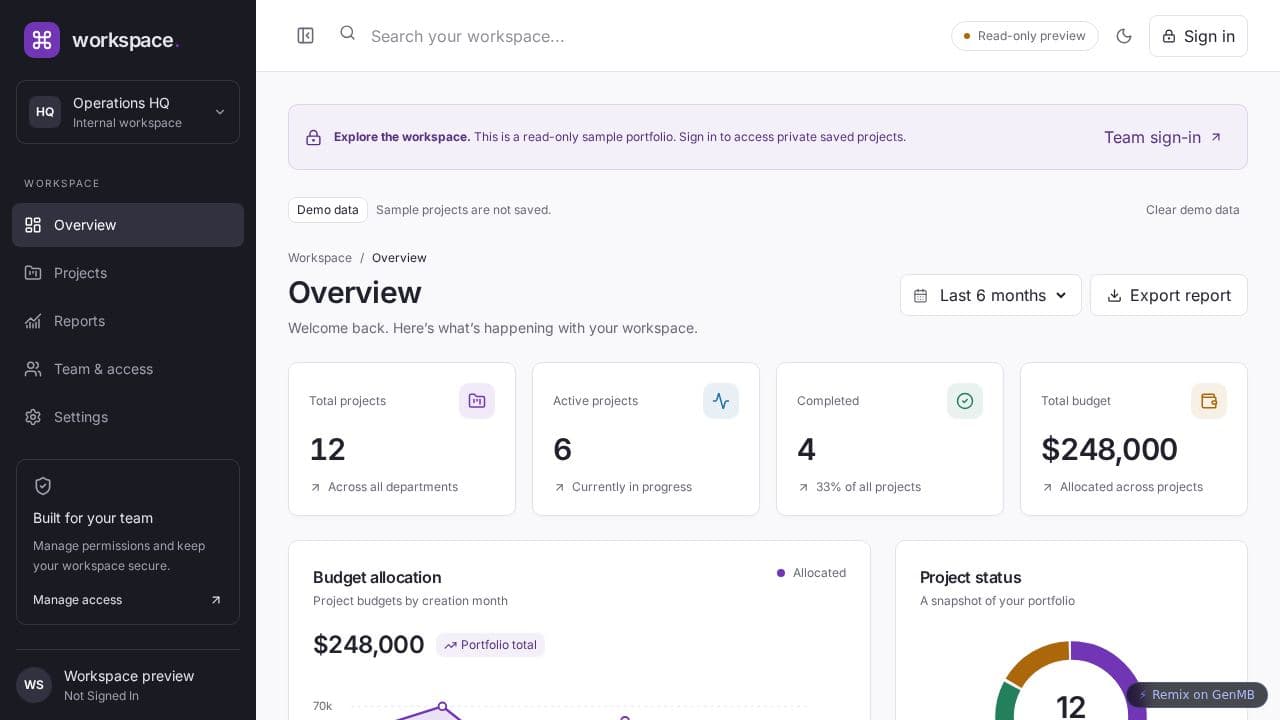
Task: Follow the Manage access link
Action: coord(128,600)
